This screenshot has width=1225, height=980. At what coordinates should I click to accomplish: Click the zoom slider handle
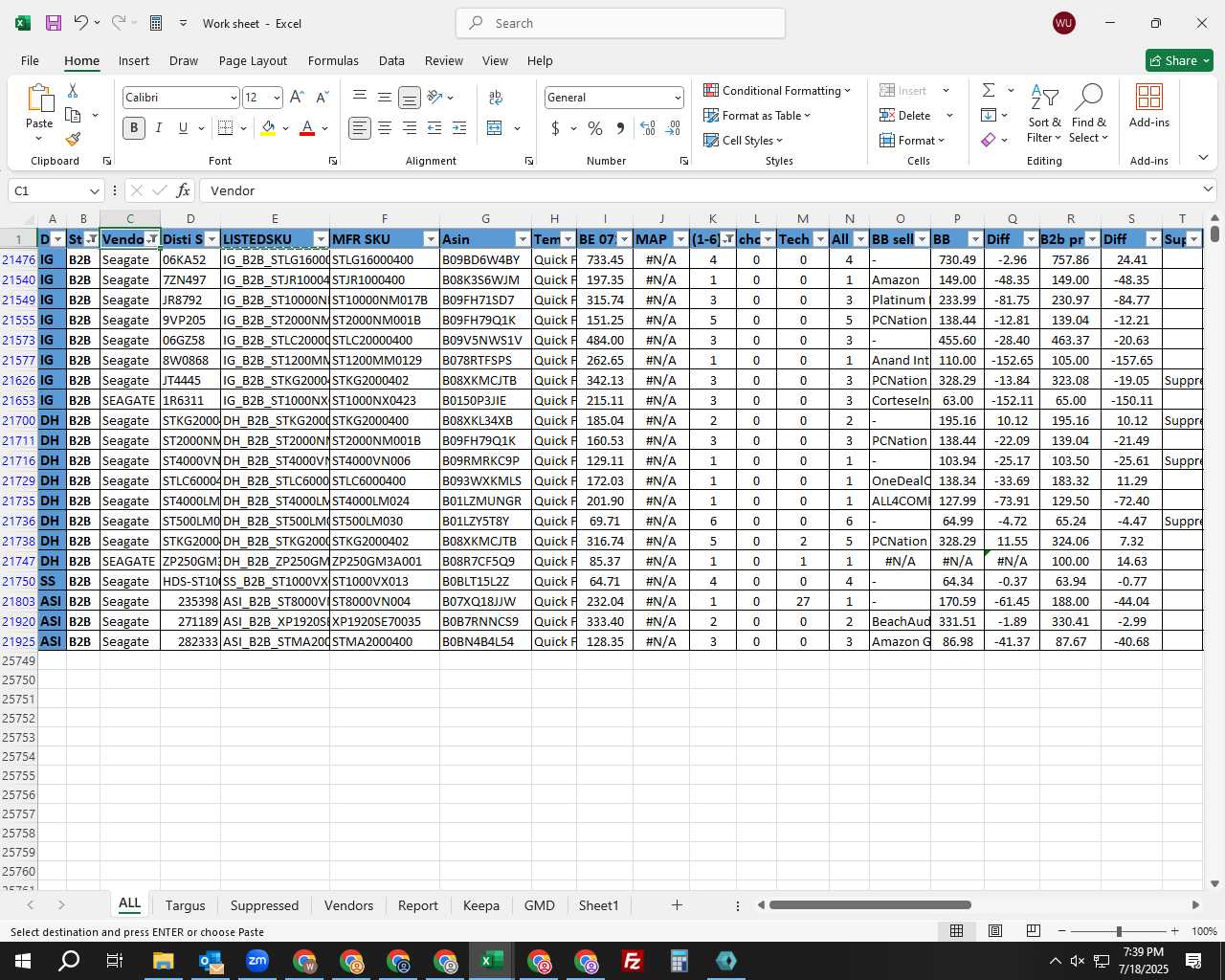pyautogui.click(x=1118, y=931)
